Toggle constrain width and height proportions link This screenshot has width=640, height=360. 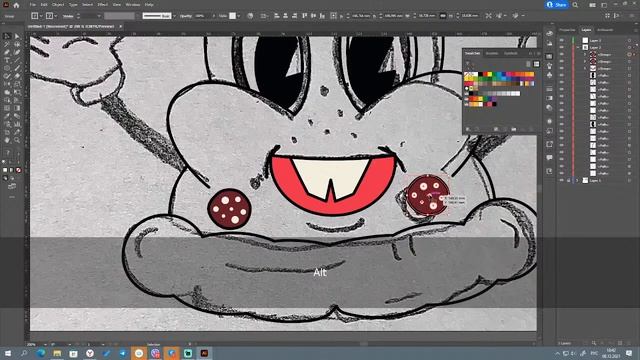pyautogui.click(x=442, y=16)
